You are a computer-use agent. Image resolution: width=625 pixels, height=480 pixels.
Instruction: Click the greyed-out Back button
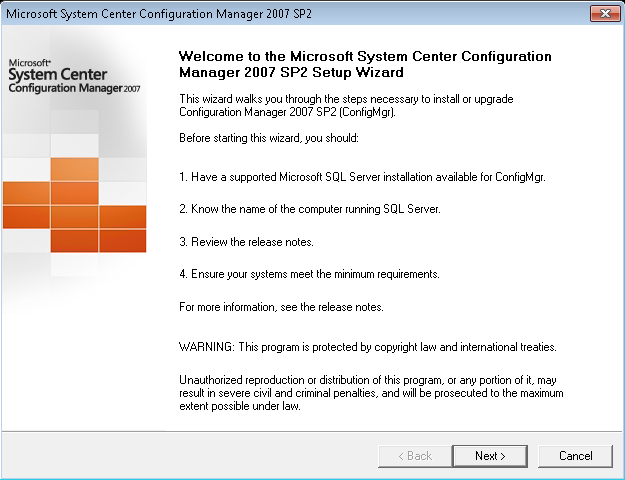415,456
